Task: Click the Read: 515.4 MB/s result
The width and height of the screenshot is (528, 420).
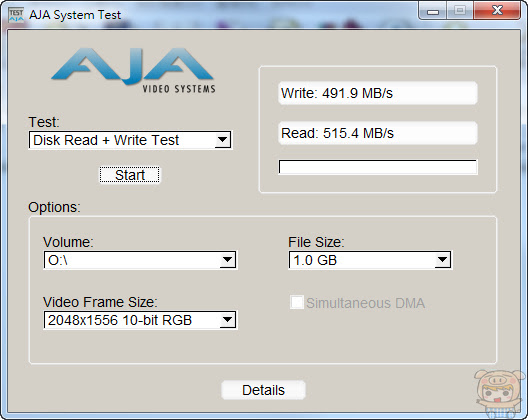Action: (x=378, y=133)
